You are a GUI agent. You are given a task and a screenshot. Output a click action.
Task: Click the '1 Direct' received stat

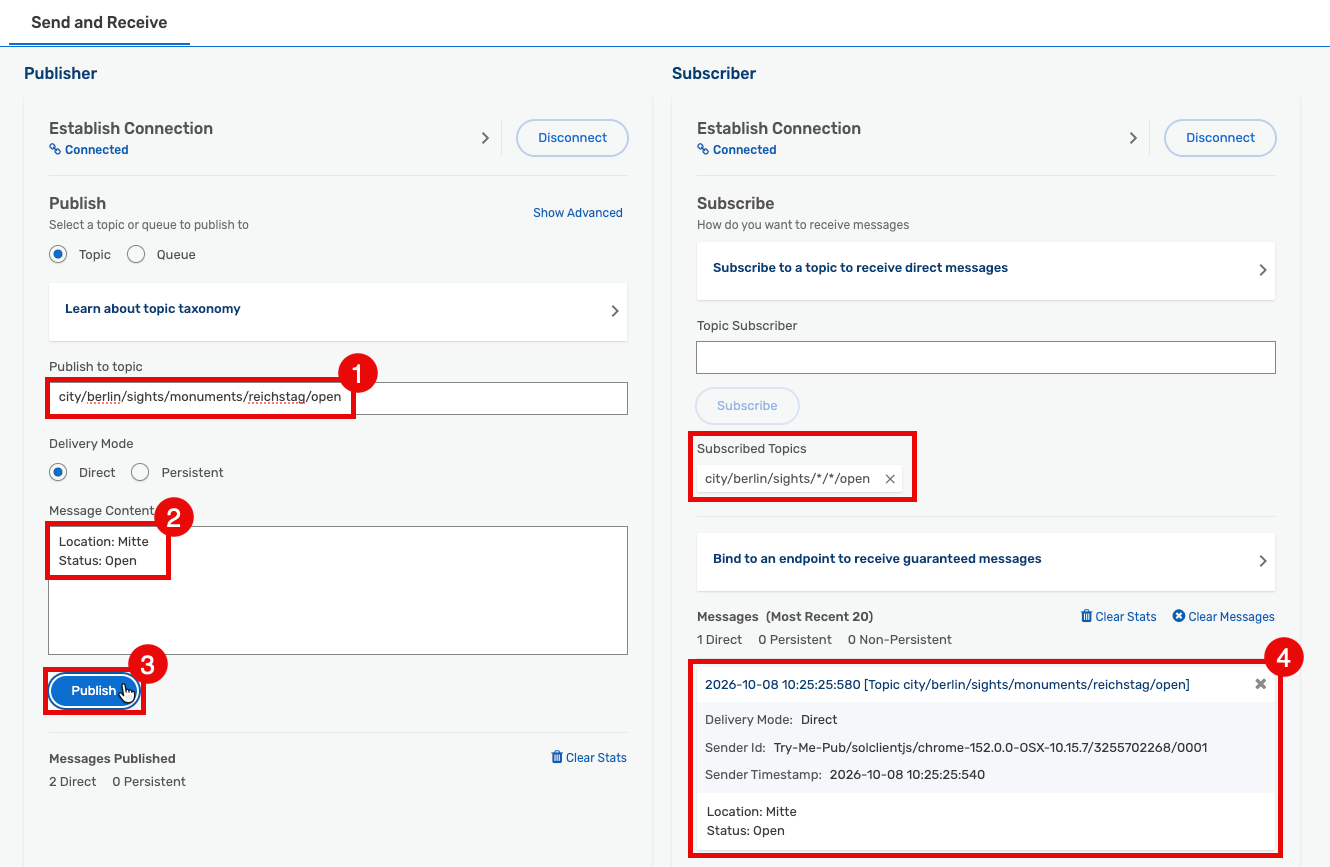(x=720, y=640)
